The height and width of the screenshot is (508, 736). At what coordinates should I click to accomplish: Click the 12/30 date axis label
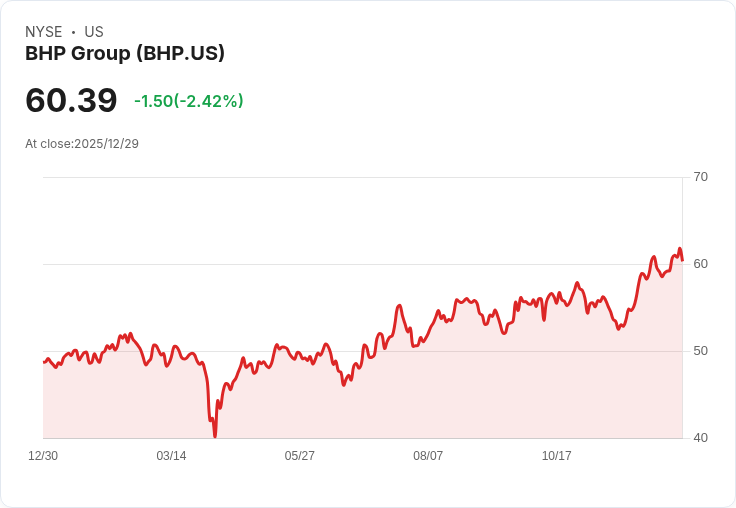tap(43, 456)
